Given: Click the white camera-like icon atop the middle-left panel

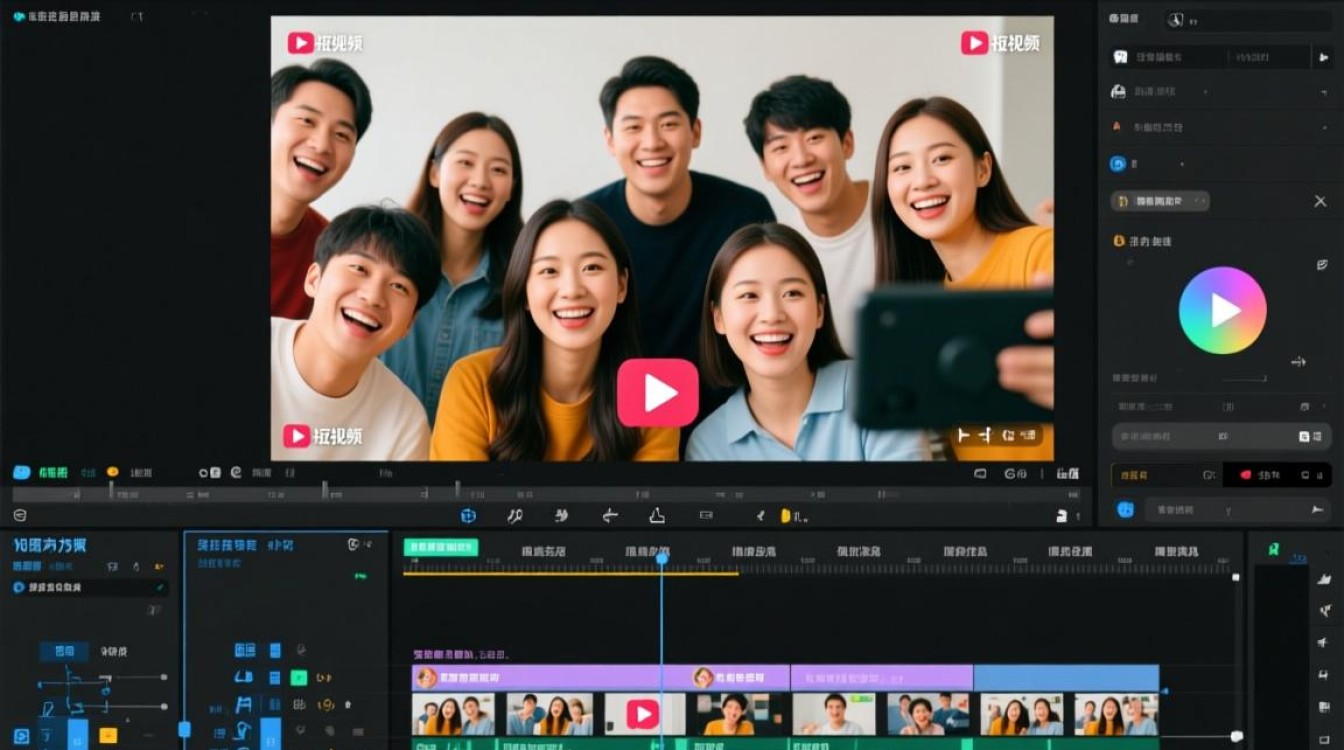Looking at the screenshot, I should tap(355, 545).
